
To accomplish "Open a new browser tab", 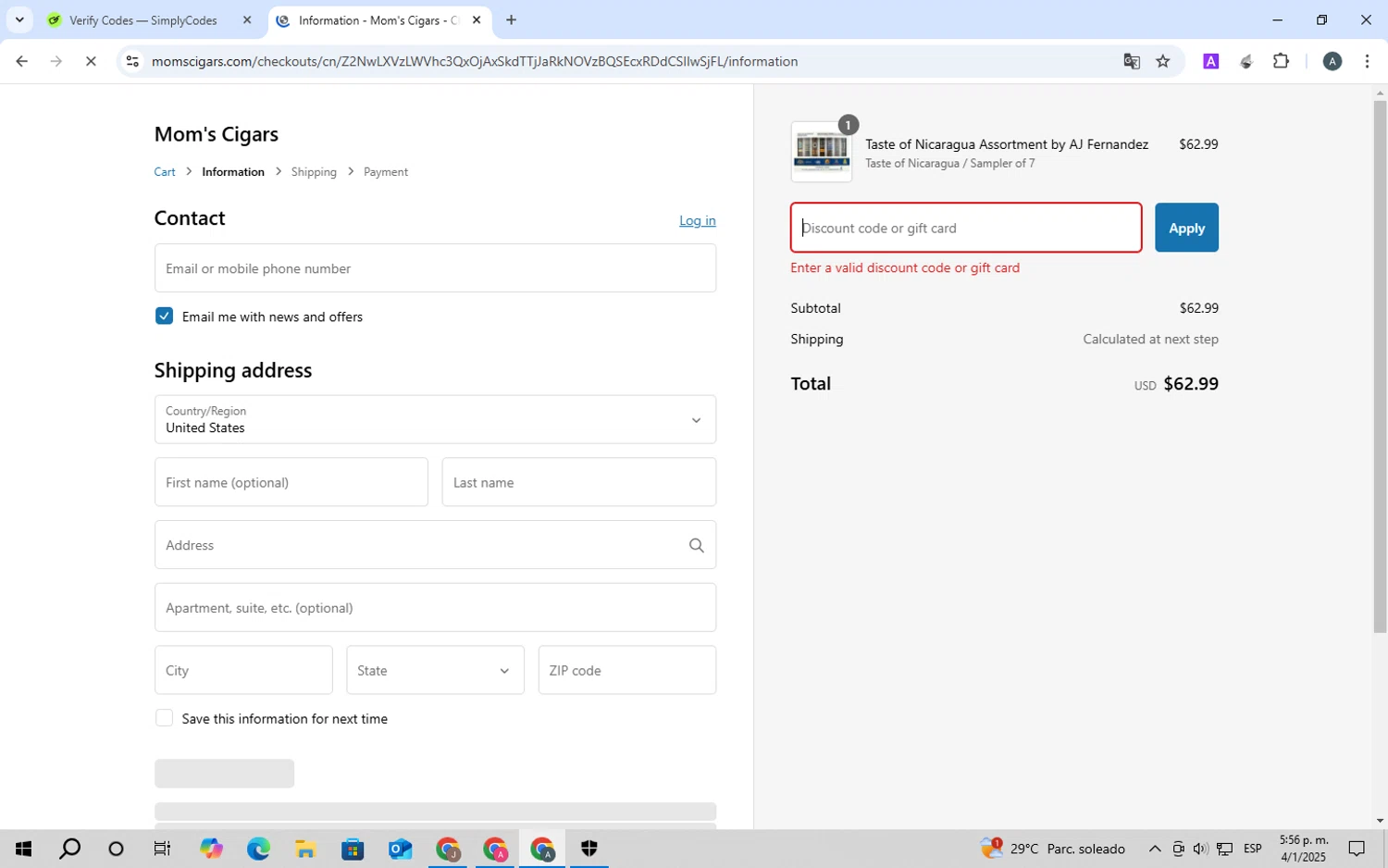I will click(511, 19).
